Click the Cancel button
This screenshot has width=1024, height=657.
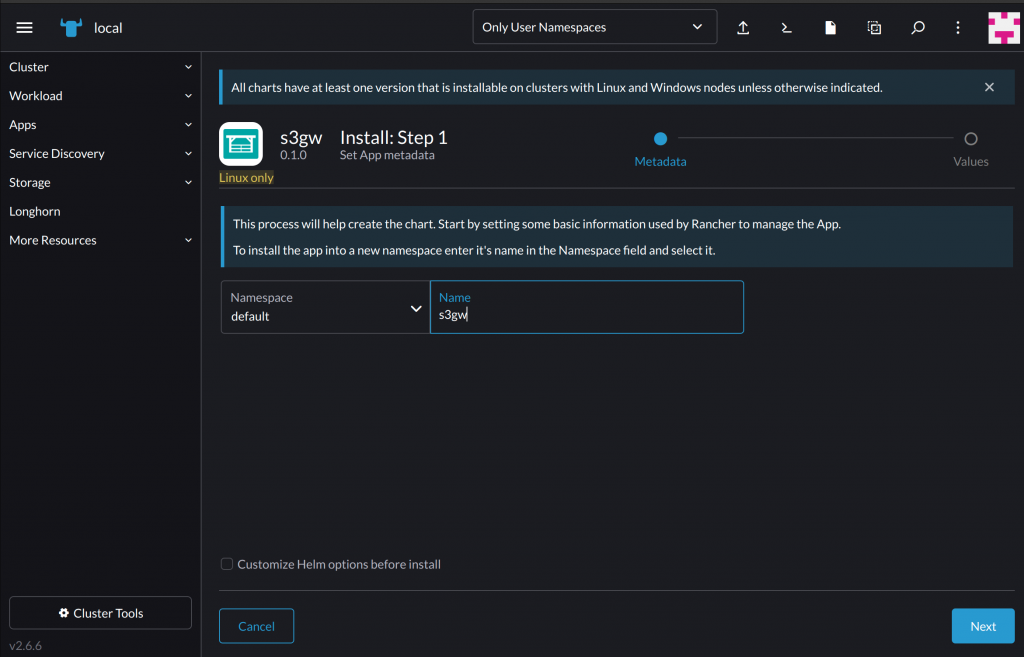(256, 626)
